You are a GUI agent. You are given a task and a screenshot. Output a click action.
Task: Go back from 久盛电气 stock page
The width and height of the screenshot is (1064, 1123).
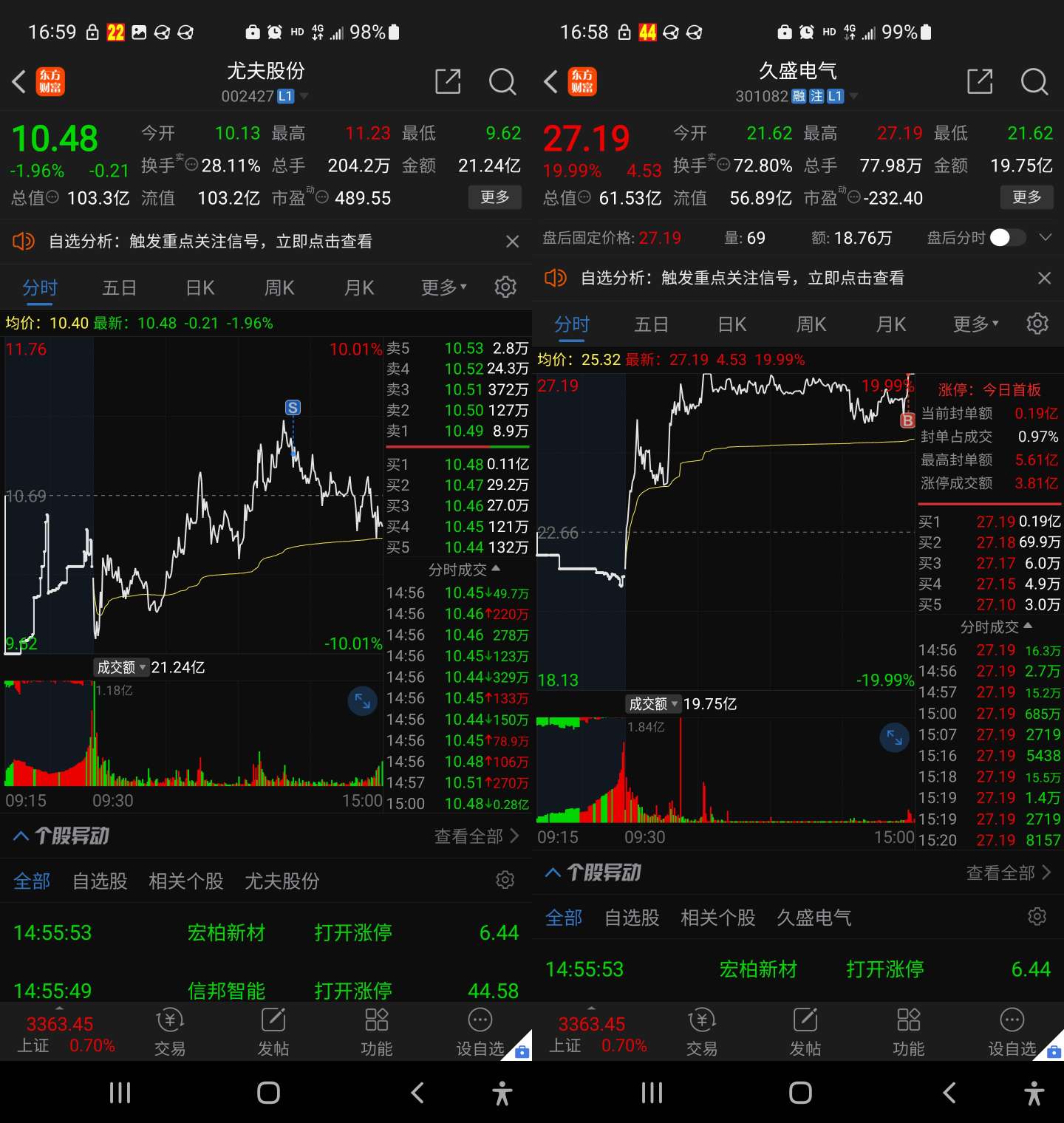point(550,81)
